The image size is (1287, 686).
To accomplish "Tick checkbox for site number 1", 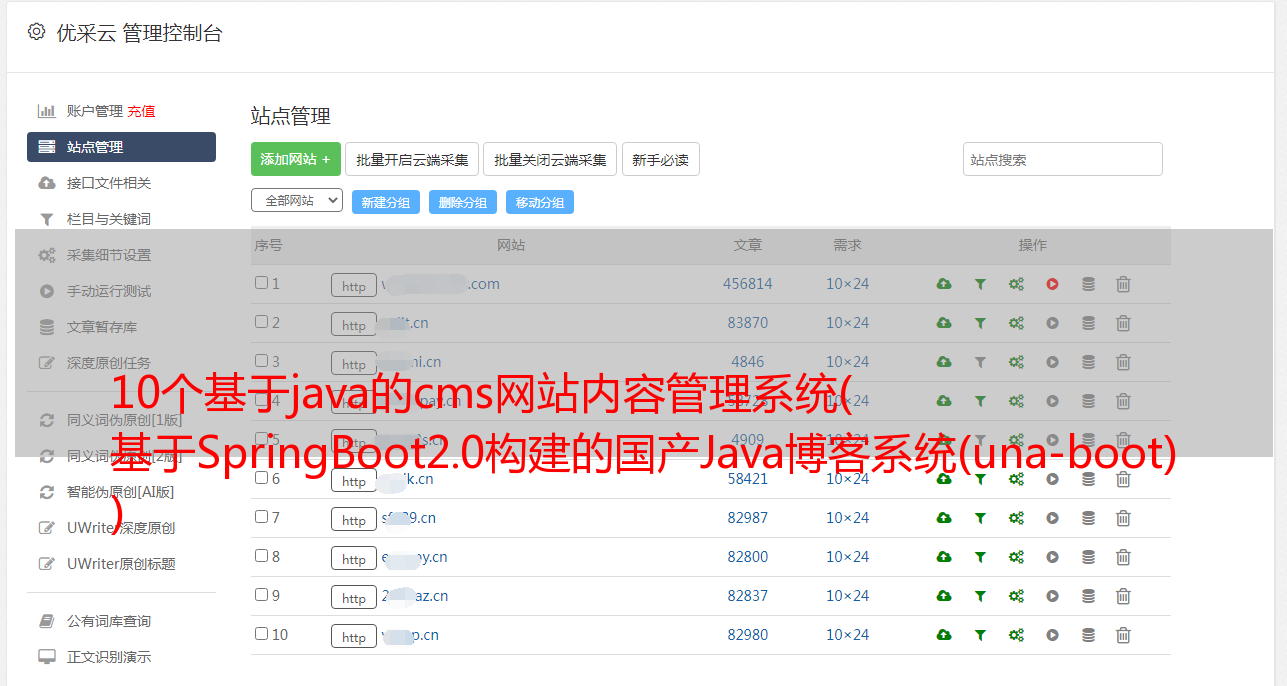I will pyautogui.click(x=261, y=283).
